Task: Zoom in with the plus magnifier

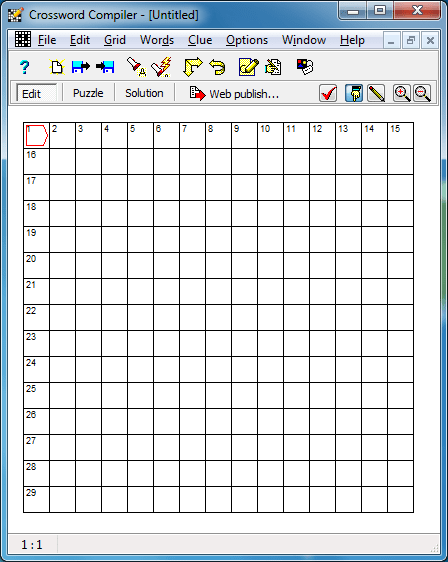Action: coord(401,94)
